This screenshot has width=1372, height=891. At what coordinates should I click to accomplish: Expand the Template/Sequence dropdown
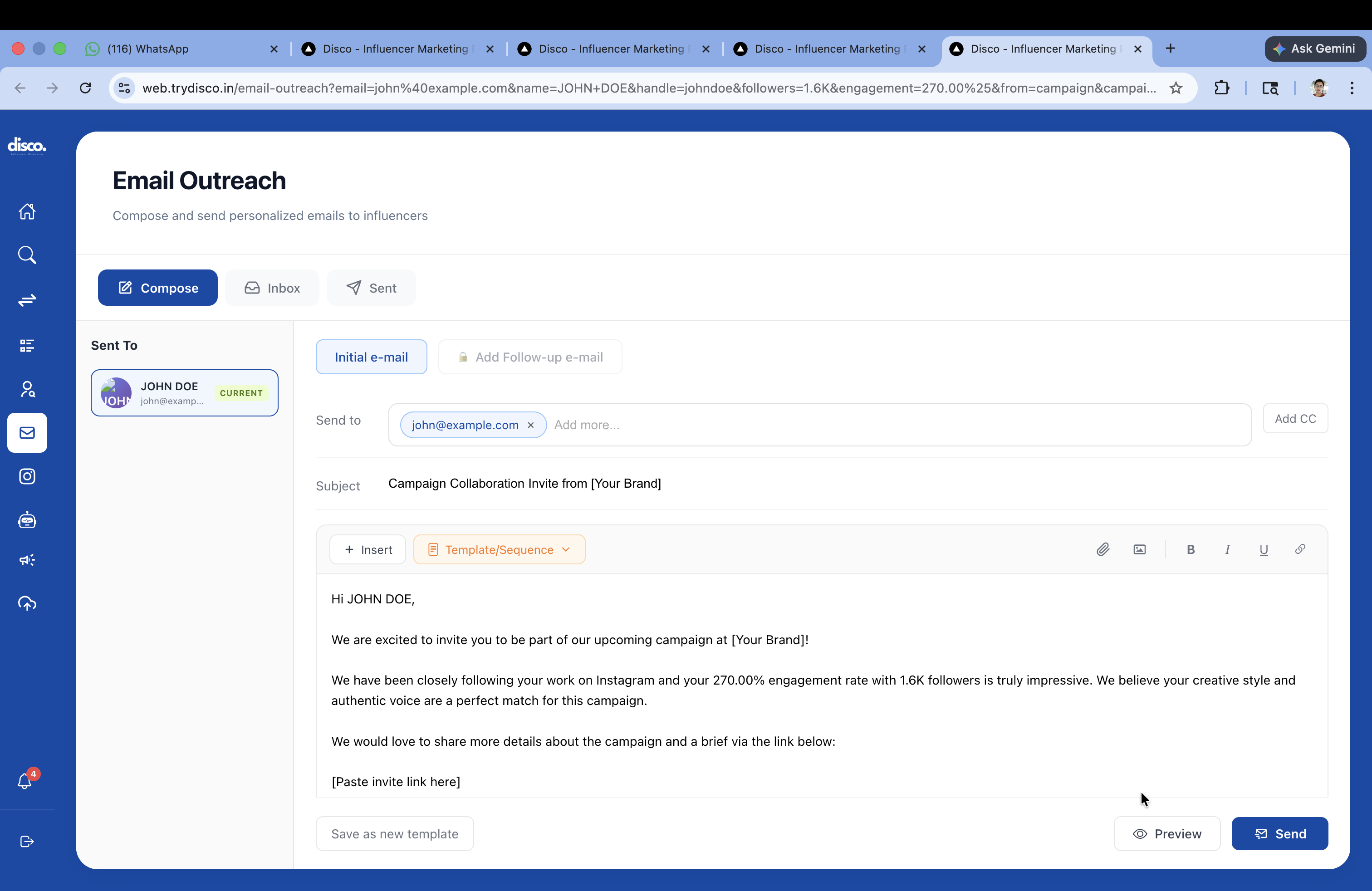pyautogui.click(x=499, y=549)
